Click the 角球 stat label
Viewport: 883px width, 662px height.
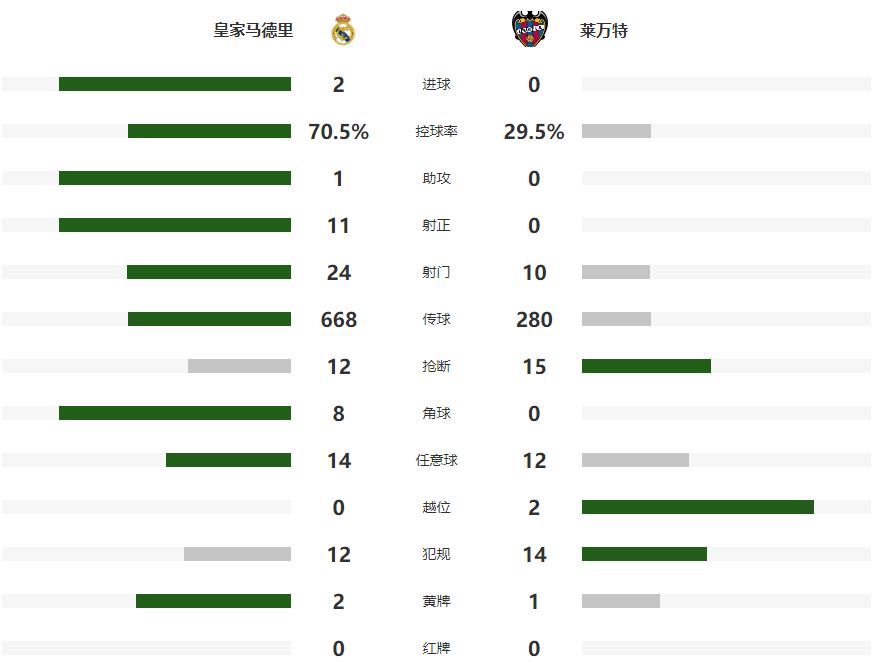tap(436, 413)
